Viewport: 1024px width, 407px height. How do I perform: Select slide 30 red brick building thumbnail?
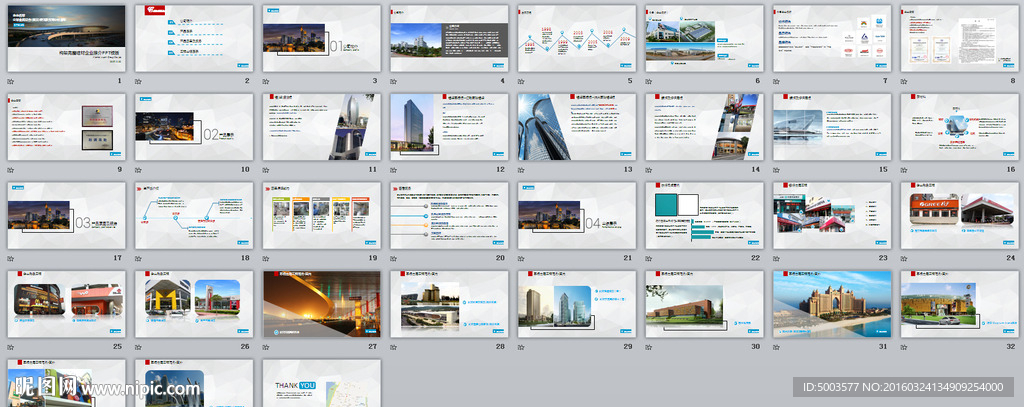705,304
